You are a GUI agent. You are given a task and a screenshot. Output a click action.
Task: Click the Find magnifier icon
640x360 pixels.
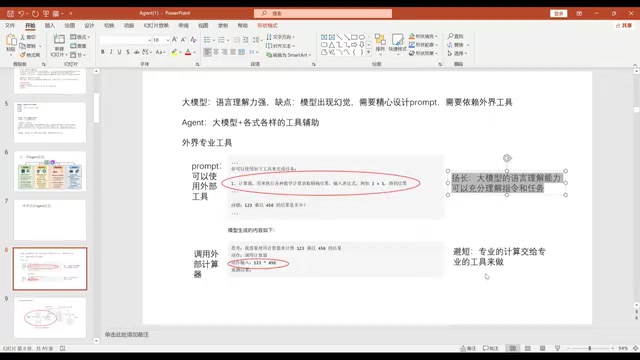coord(451,36)
